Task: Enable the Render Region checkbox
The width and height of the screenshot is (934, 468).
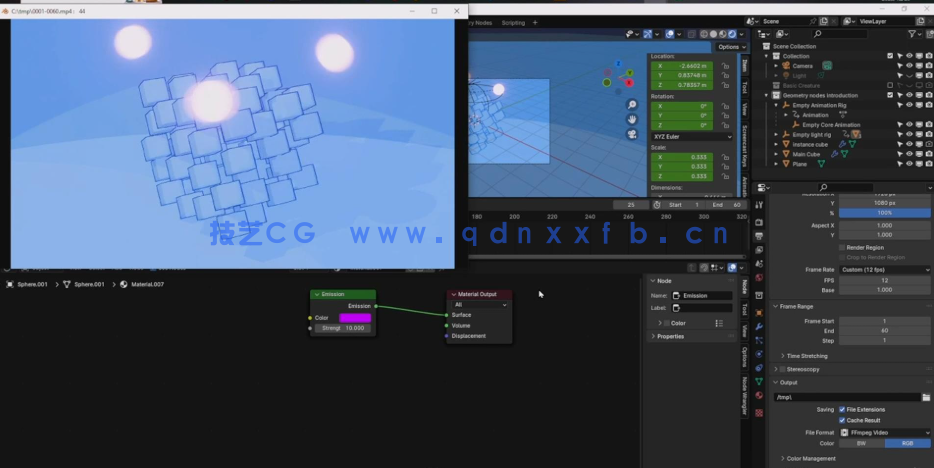Action: [841, 247]
